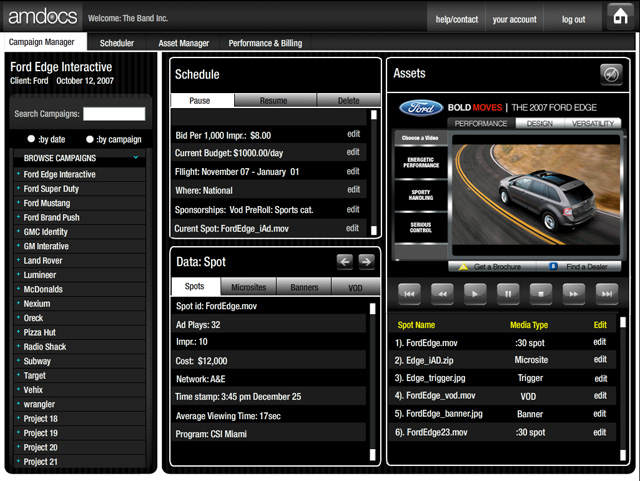Go to previous spot with left arrow
Screen dimensions: 640x481
tap(345, 262)
